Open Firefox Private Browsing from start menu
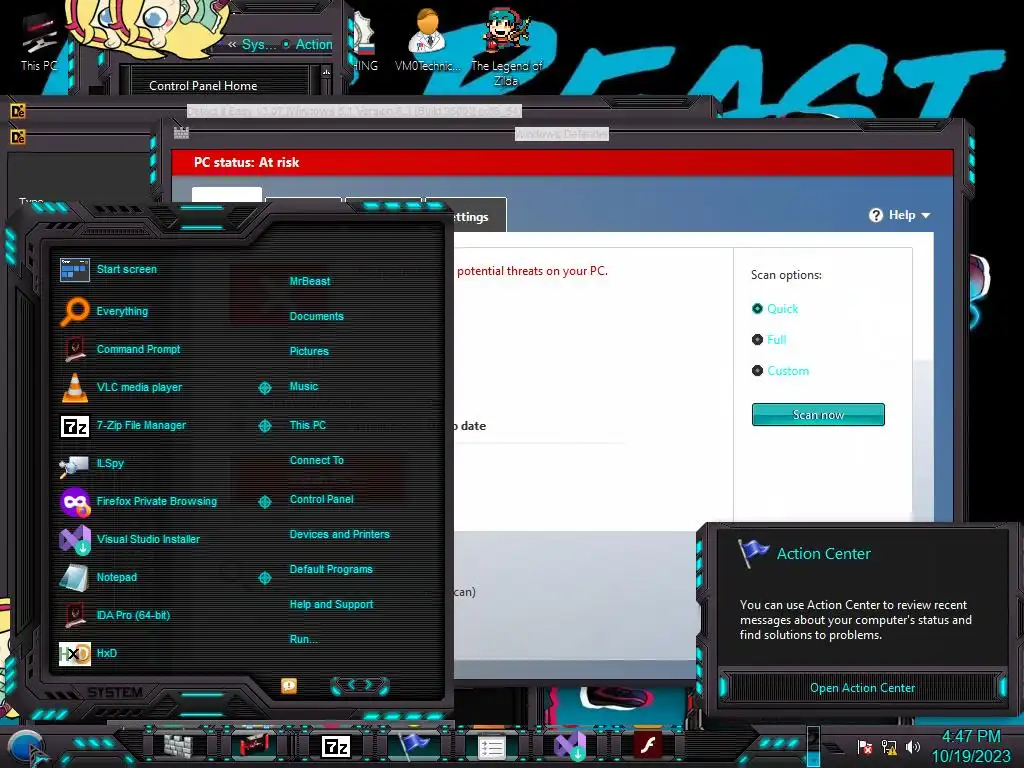 140,501
